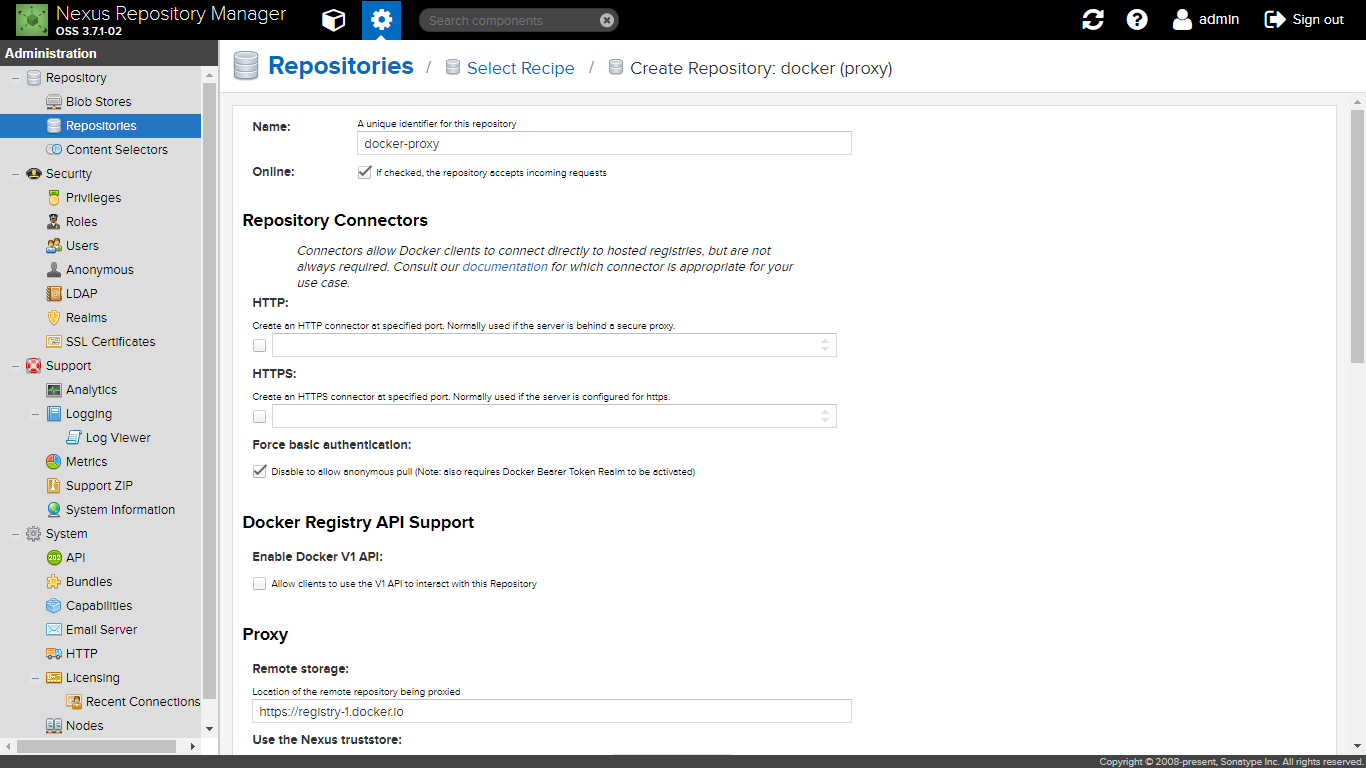Click the Bundles puzzle icon
Image resolution: width=1366 pixels, height=768 pixels.
(x=54, y=582)
